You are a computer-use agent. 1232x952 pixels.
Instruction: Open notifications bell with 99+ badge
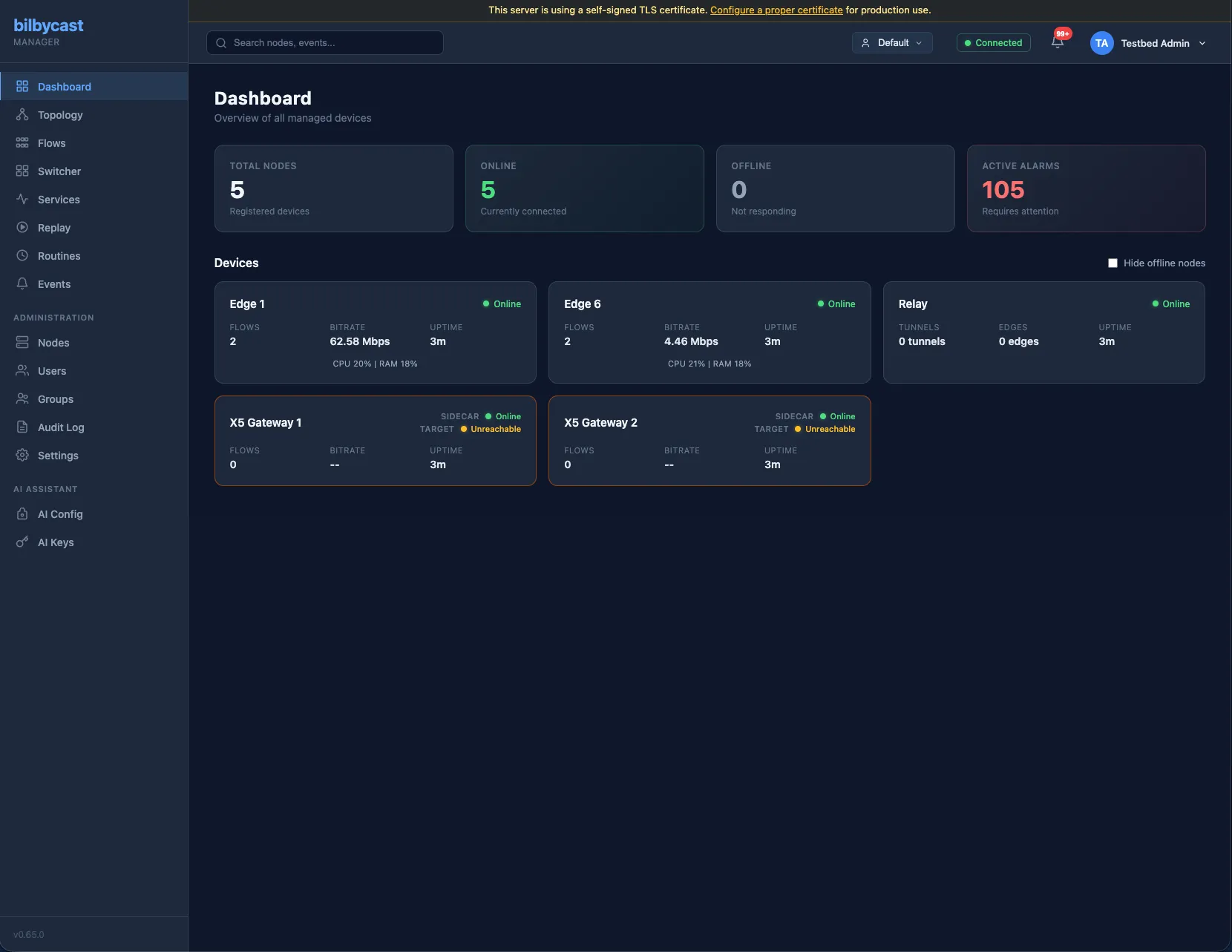pos(1058,42)
